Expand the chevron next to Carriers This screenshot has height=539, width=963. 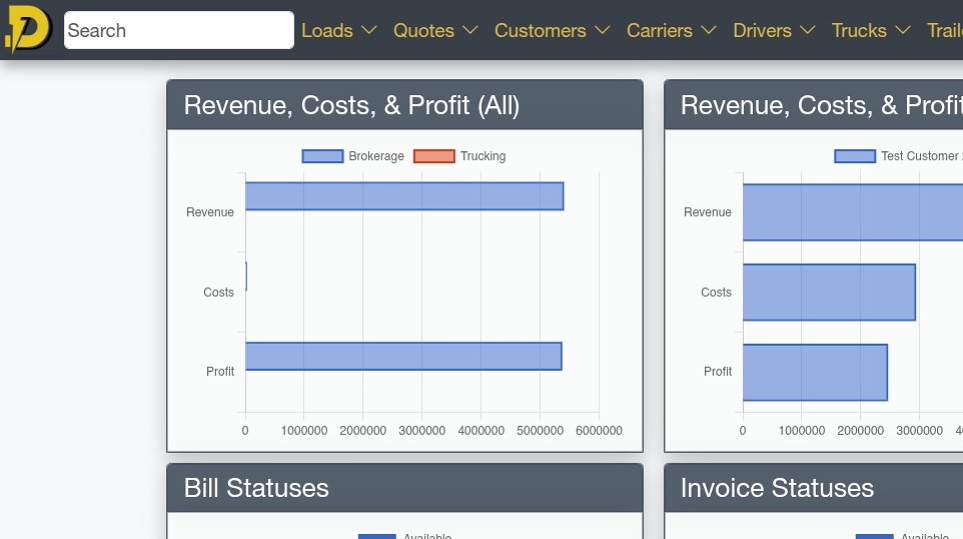click(709, 30)
